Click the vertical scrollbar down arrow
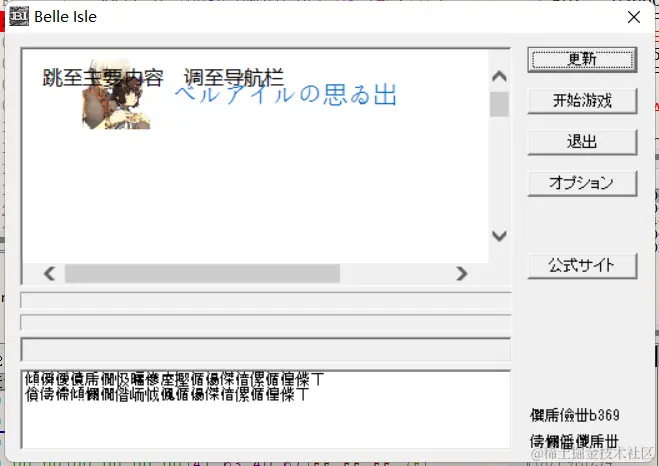 tap(499, 236)
